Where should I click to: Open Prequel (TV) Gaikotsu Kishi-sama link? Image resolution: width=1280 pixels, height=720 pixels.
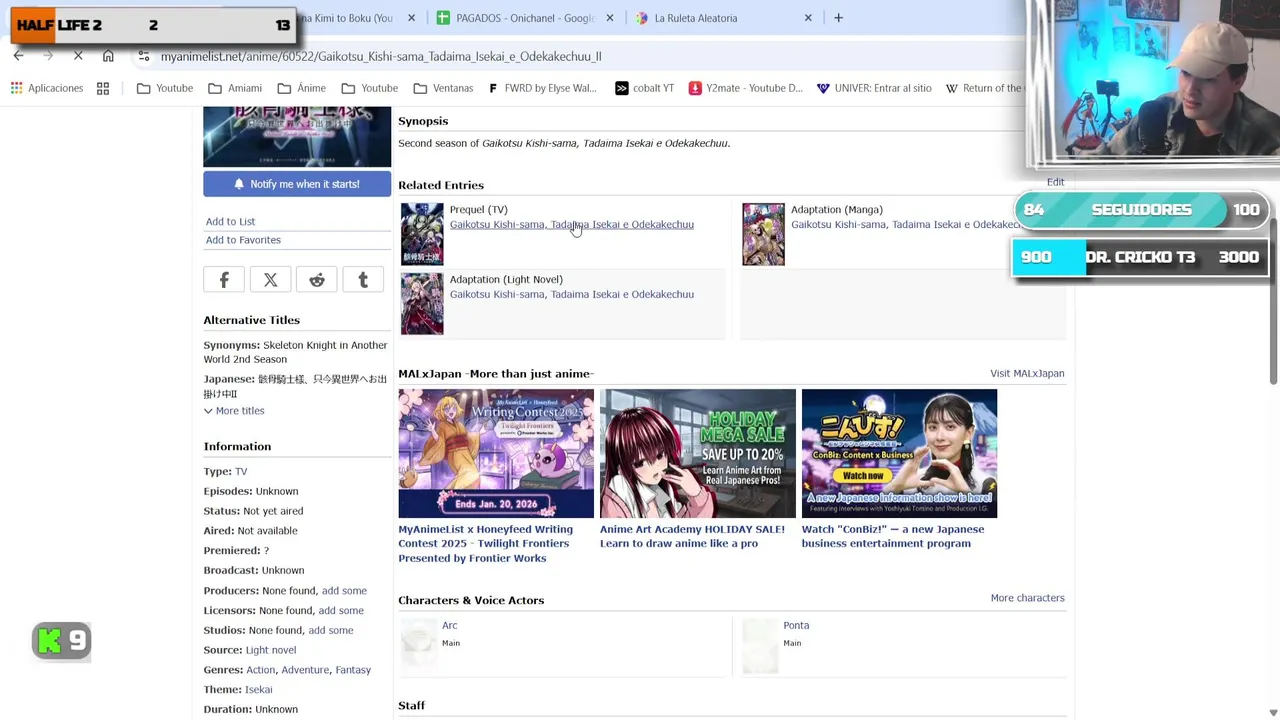point(571,224)
